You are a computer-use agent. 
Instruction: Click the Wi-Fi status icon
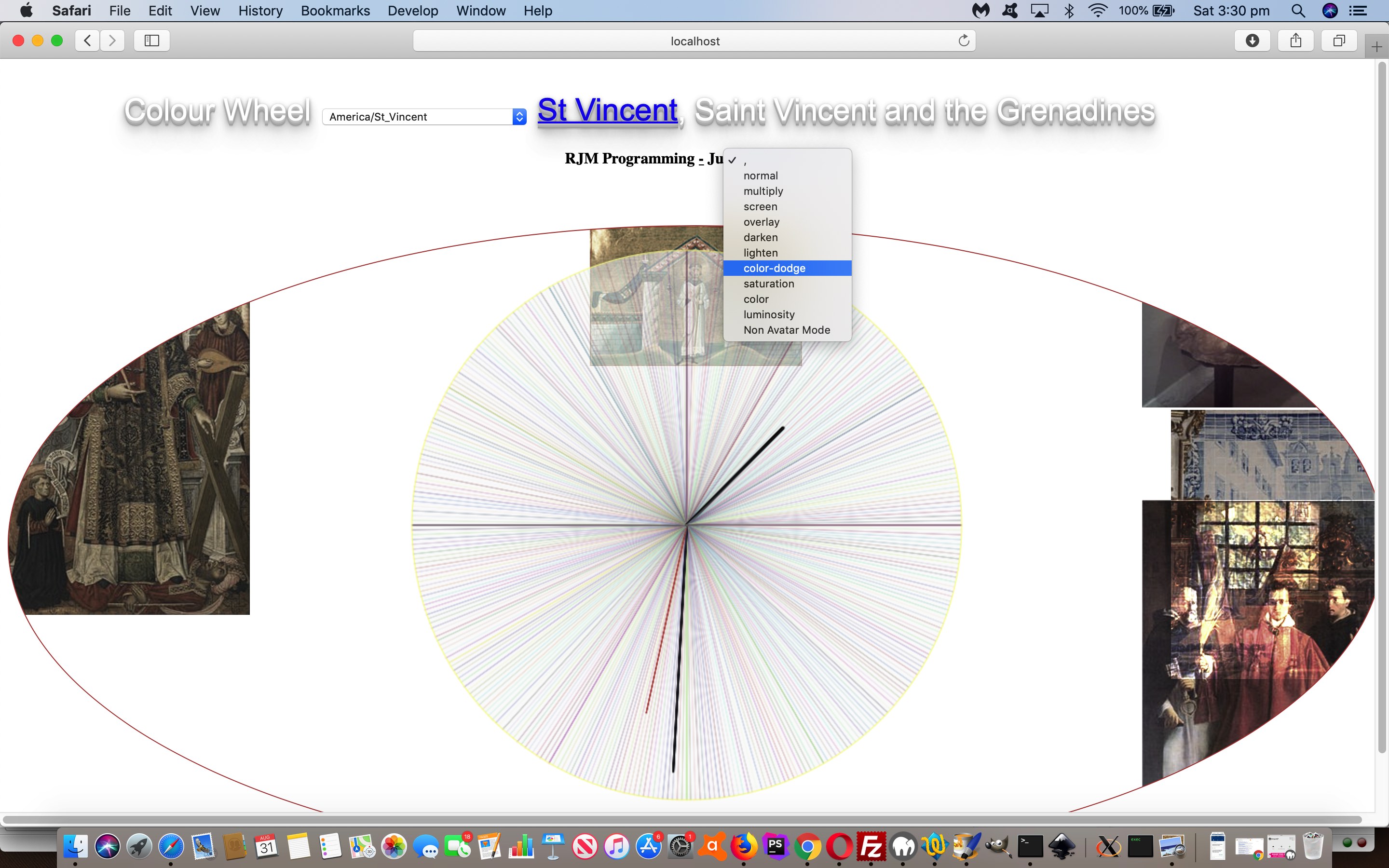tap(1097, 10)
